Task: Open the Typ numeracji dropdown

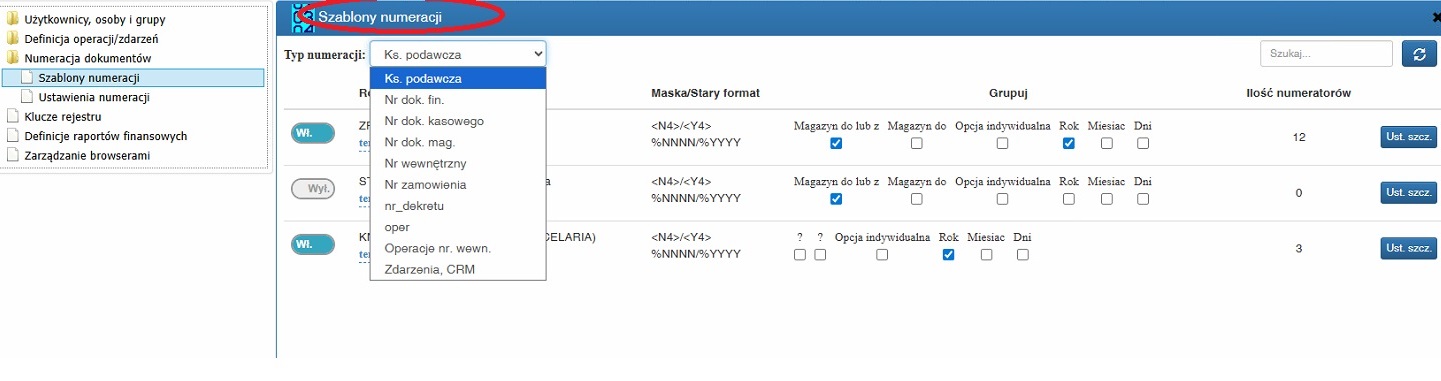Action: 458,54
